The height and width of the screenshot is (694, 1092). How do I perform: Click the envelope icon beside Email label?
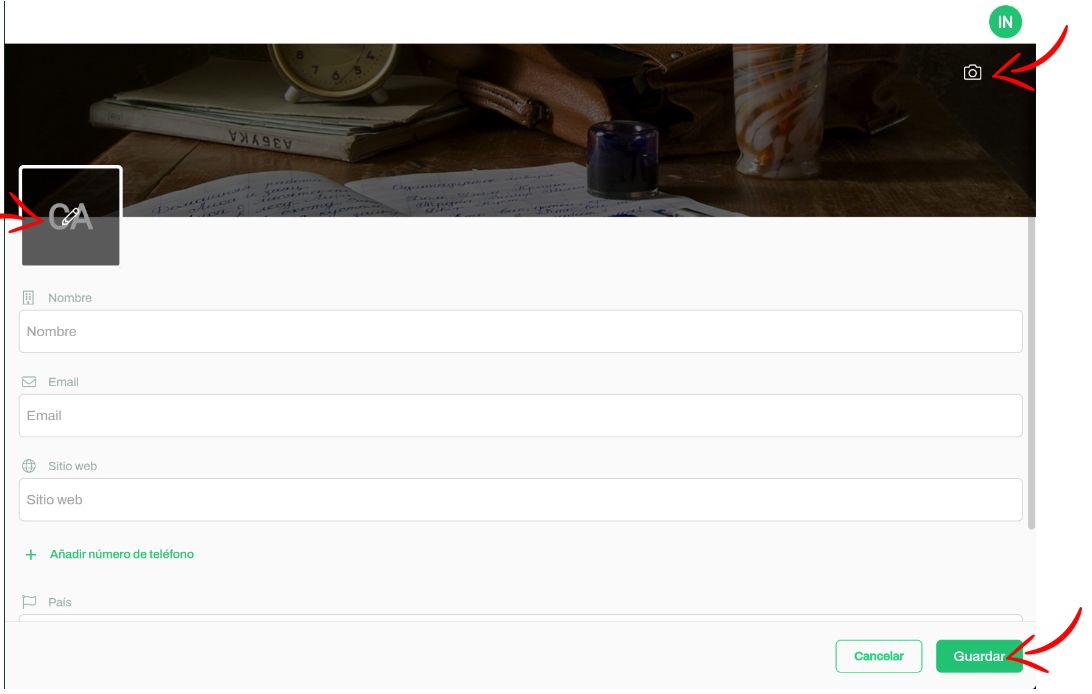(29, 381)
